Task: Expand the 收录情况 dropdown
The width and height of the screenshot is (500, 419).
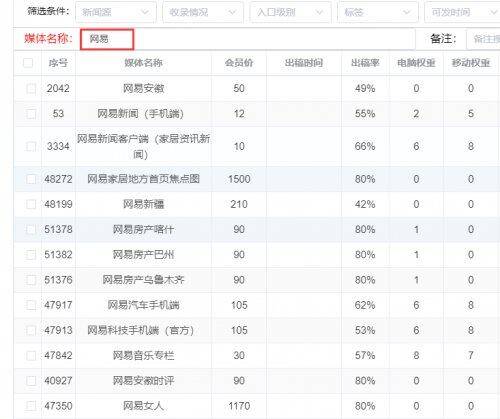Action: tap(203, 12)
